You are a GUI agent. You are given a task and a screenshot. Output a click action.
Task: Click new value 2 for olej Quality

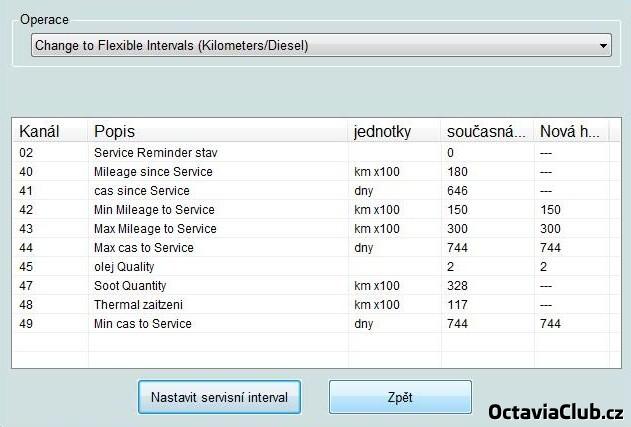click(x=544, y=267)
